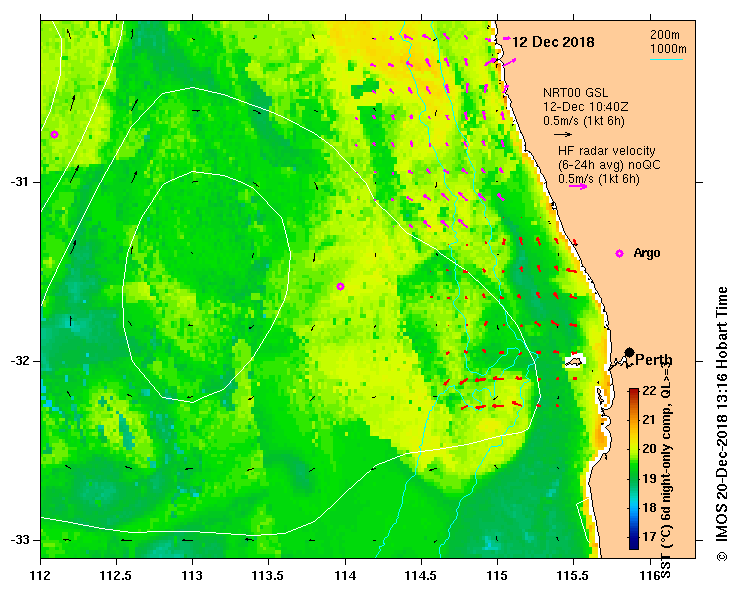Click the Argo float marker near 114E
739x592 pixels.
point(340,287)
